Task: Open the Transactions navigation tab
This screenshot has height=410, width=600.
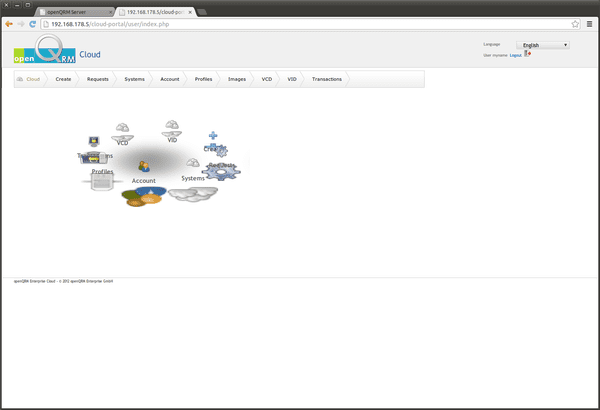Action: click(327, 79)
